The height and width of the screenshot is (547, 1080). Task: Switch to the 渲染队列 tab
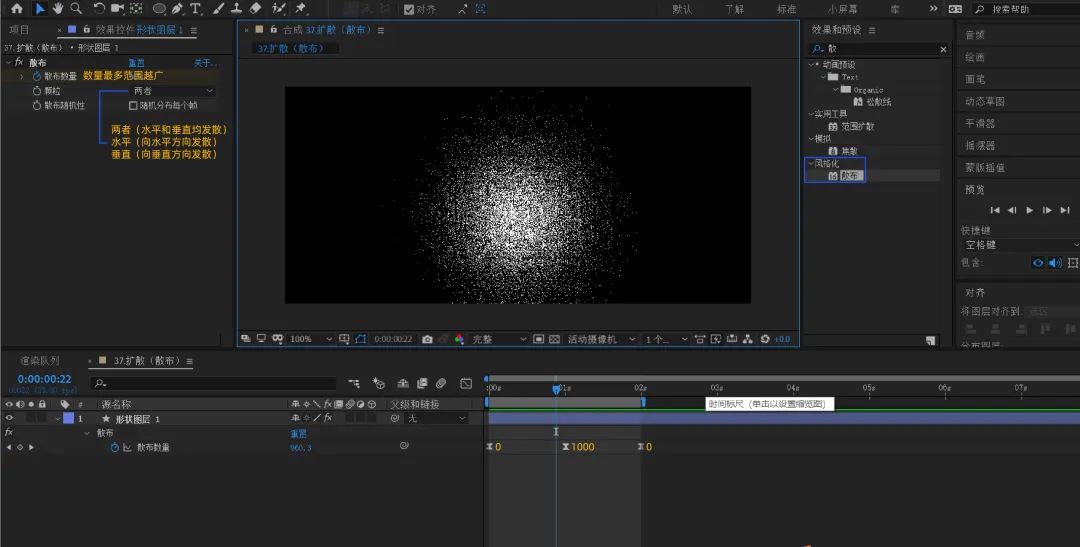[40, 360]
